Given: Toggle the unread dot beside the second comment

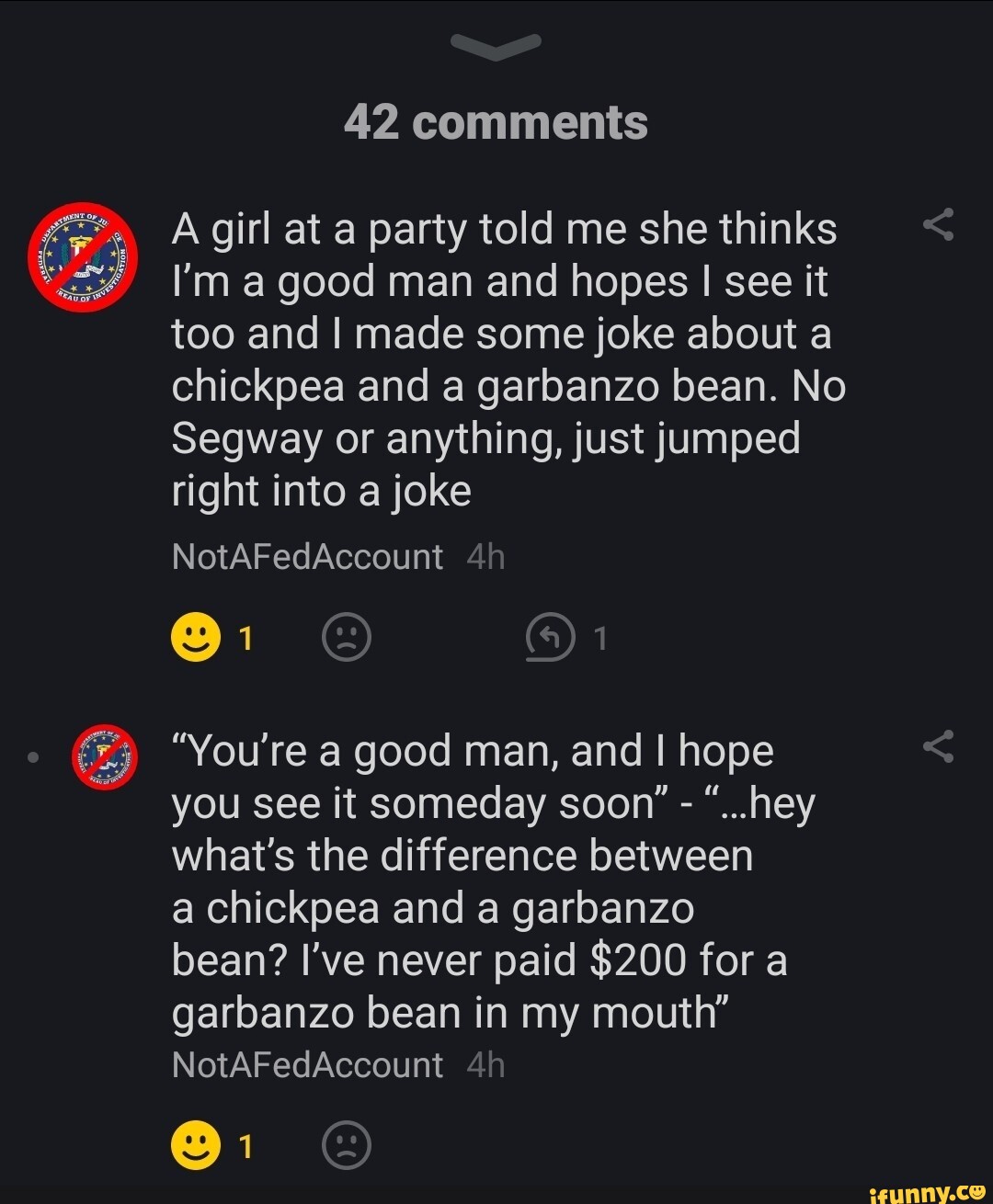Looking at the screenshot, I should 34,755.
